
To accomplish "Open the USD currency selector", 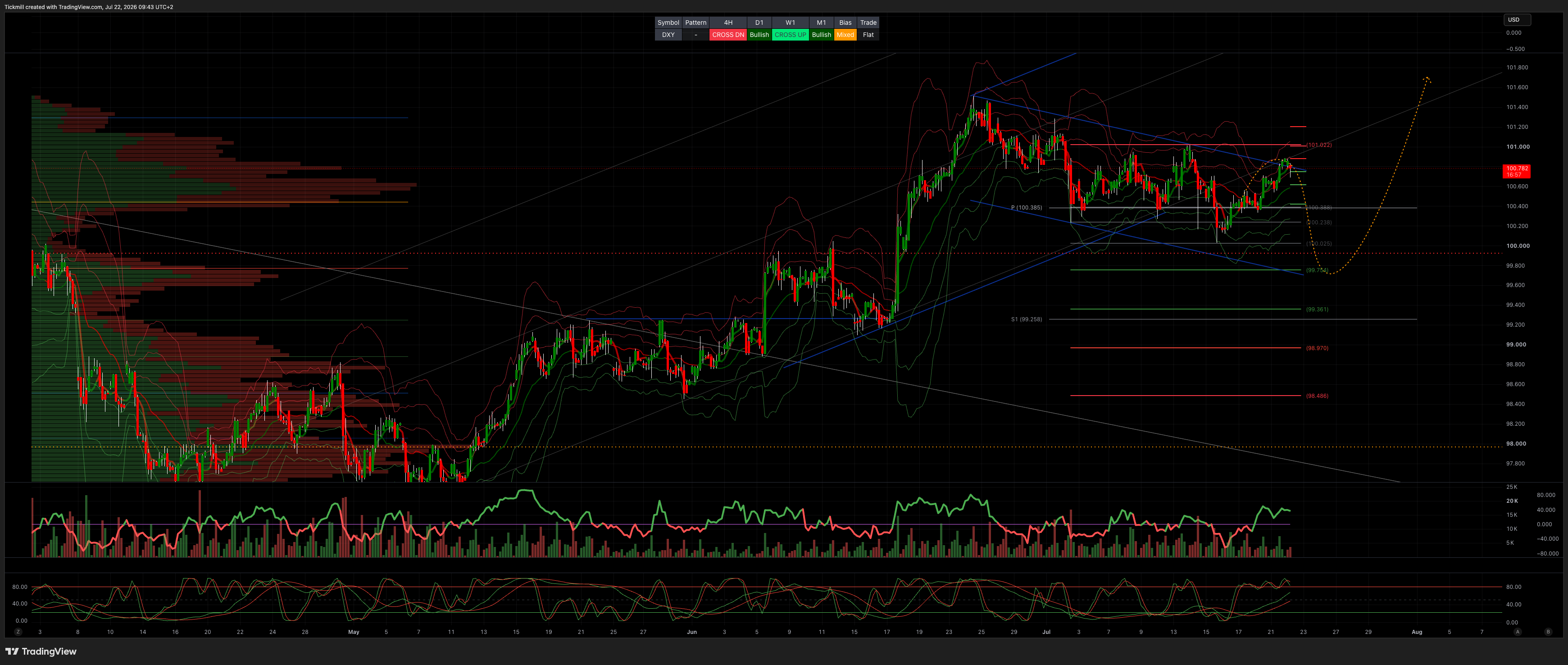I will pyautogui.click(x=1517, y=19).
